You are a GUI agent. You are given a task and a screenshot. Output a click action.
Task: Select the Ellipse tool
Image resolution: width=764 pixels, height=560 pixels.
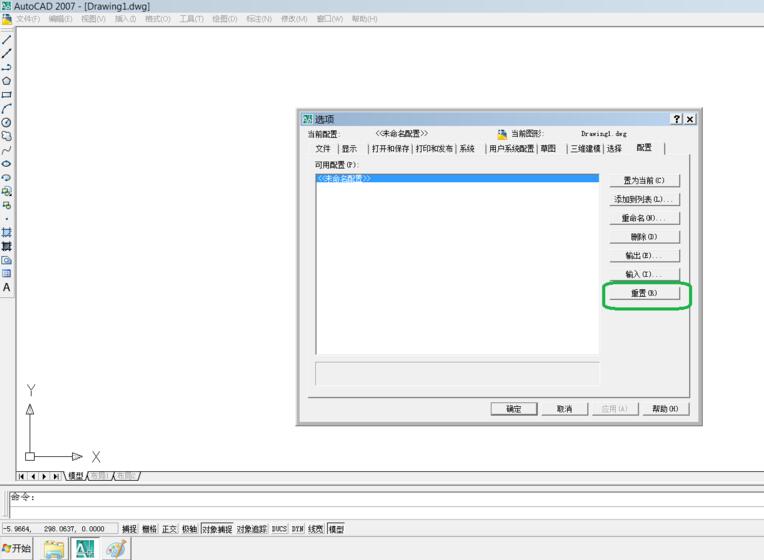click(6, 164)
